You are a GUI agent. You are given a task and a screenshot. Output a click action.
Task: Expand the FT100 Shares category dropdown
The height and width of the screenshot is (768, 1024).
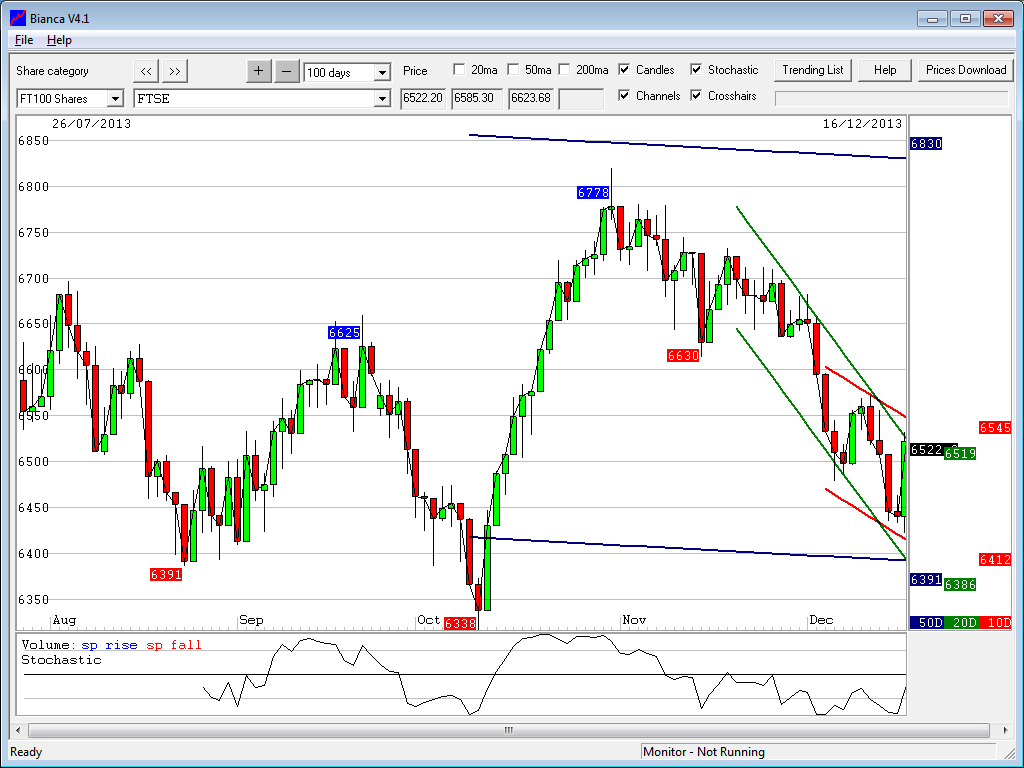(114, 99)
